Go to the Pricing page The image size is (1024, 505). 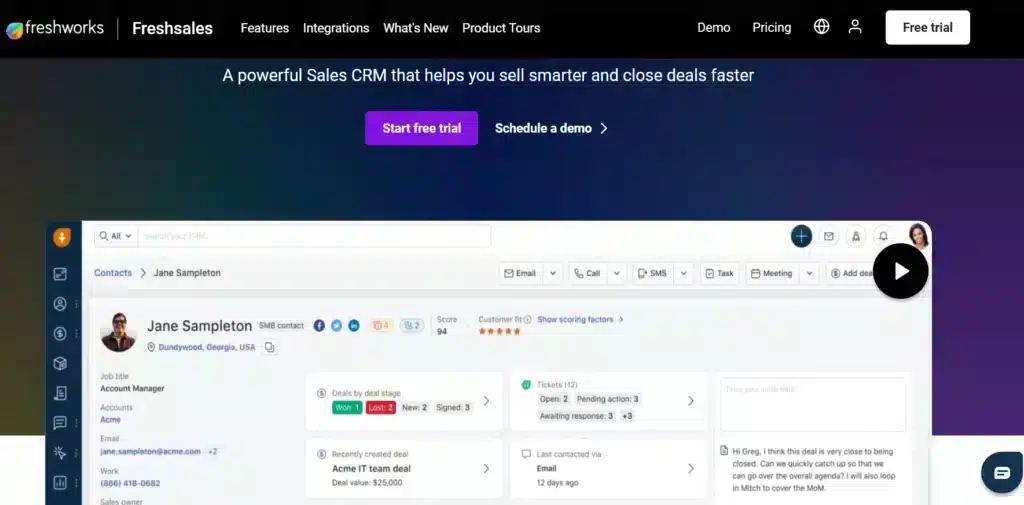coord(771,27)
